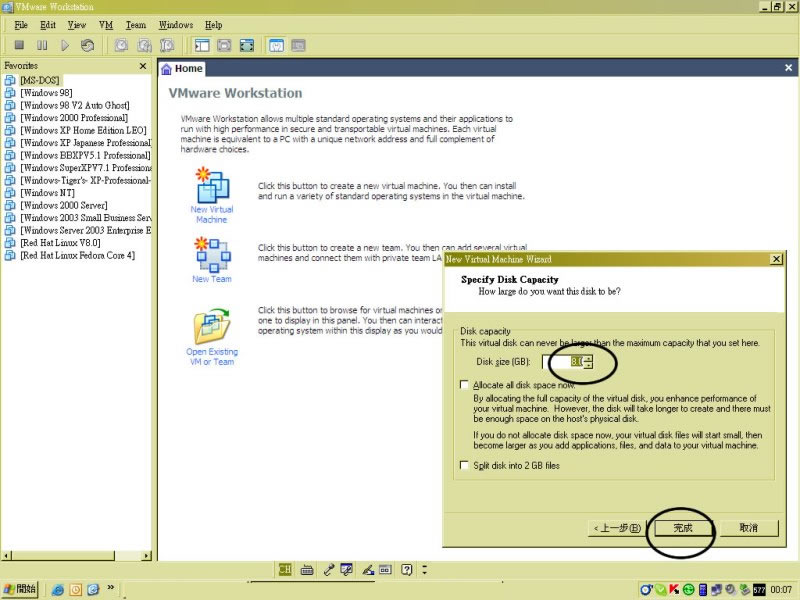Select [Windows 2000 Server] favorite

(64, 205)
